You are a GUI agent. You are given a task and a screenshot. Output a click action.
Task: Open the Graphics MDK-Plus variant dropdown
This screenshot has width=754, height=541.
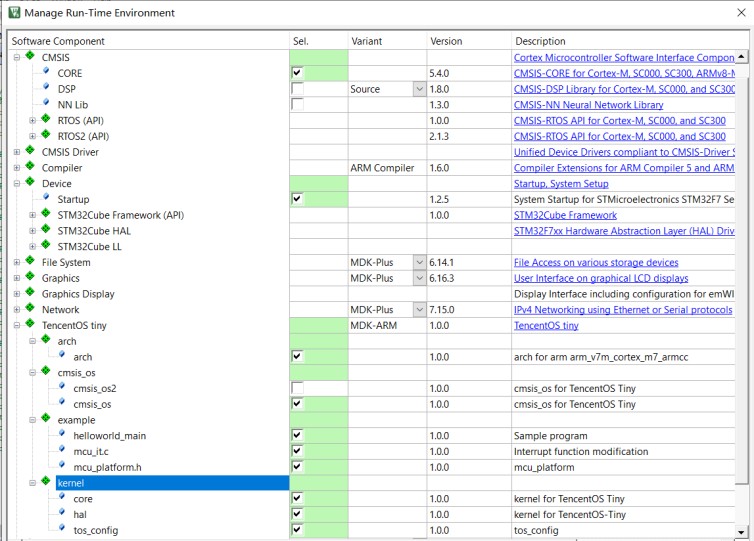pyautogui.click(x=419, y=278)
